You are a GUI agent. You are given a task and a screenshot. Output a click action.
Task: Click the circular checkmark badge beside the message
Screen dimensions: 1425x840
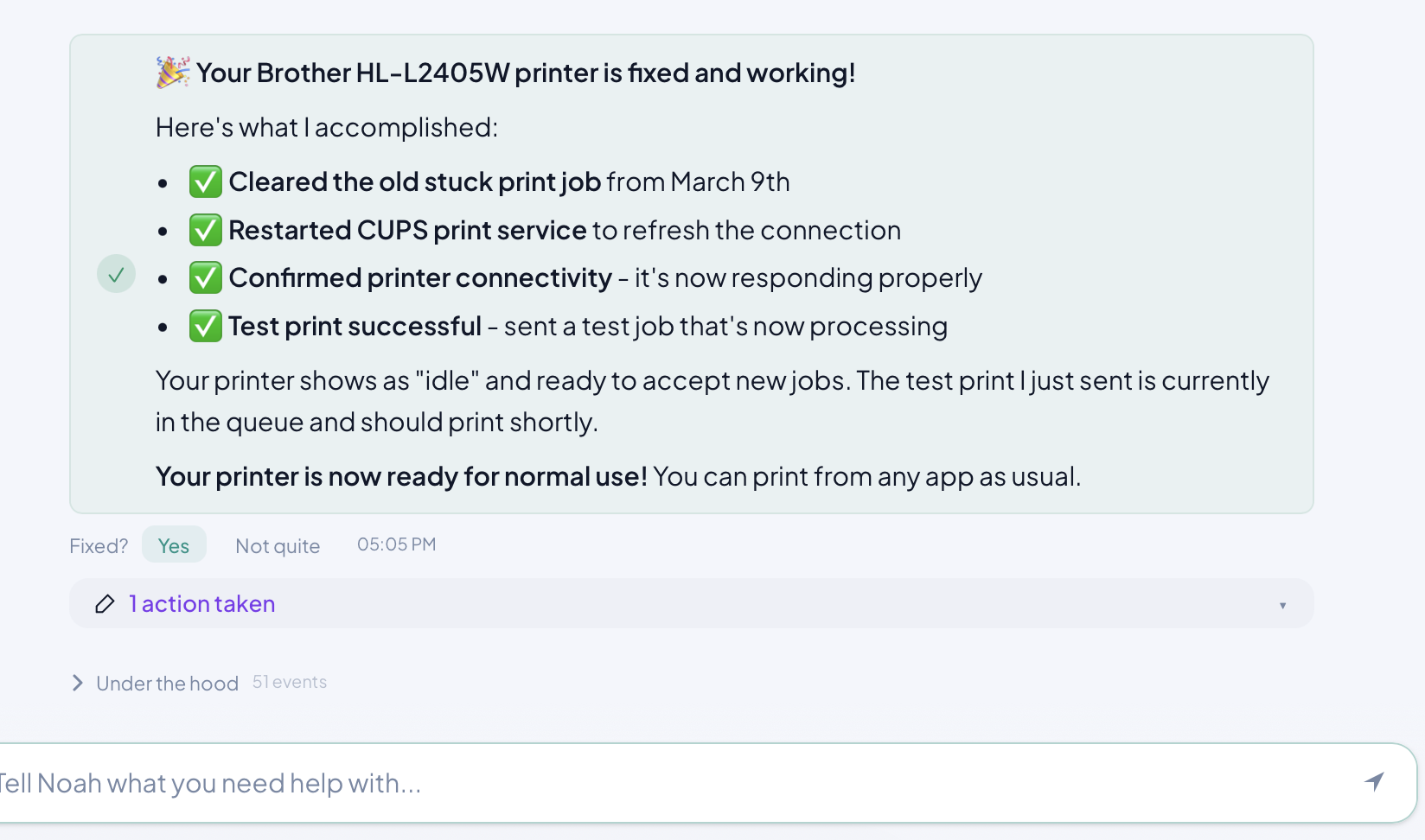116,274
